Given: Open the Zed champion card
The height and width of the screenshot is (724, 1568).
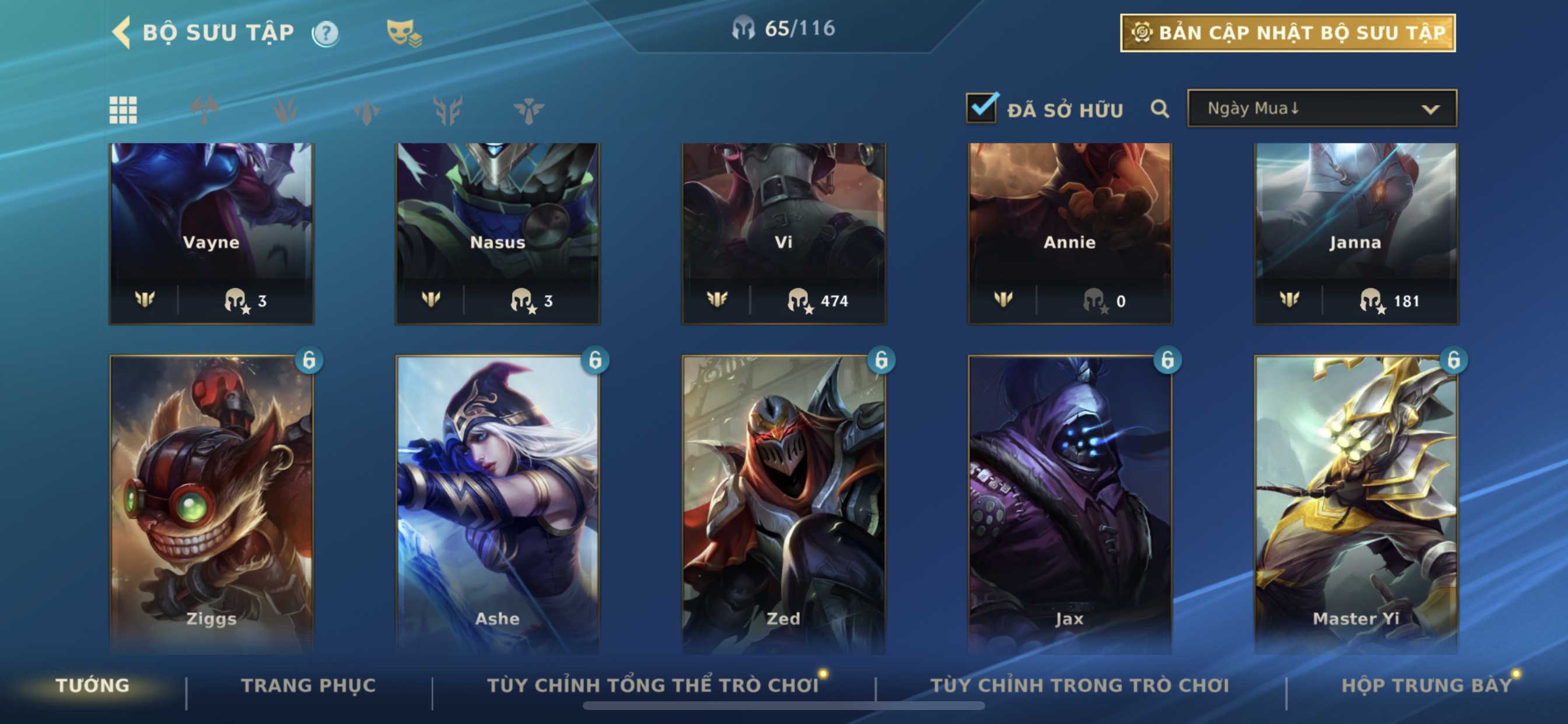Looking at the screenshot, I should pyautogui.click(x=783, y=504).
